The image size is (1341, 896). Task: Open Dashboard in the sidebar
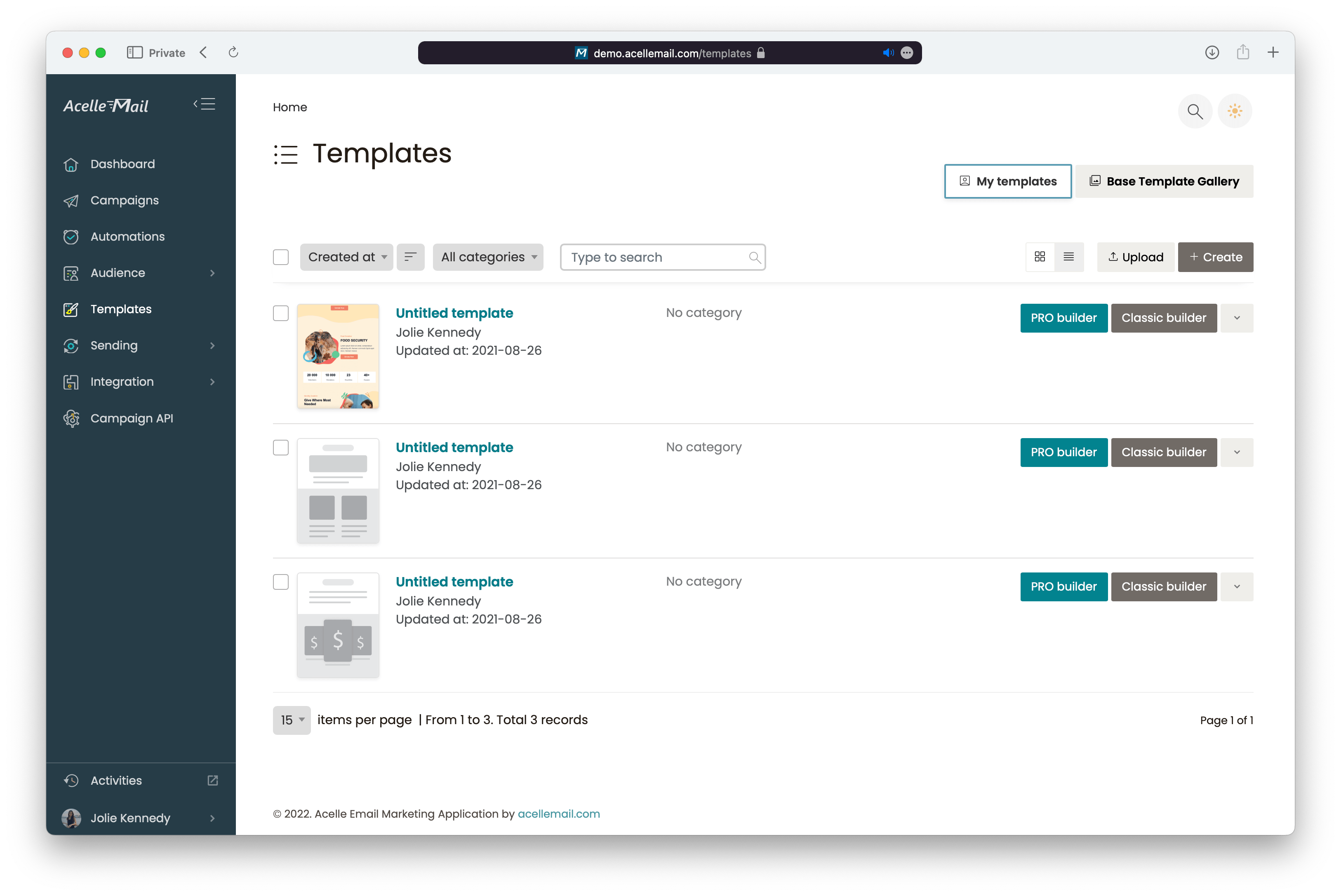[x=122, y=164]
